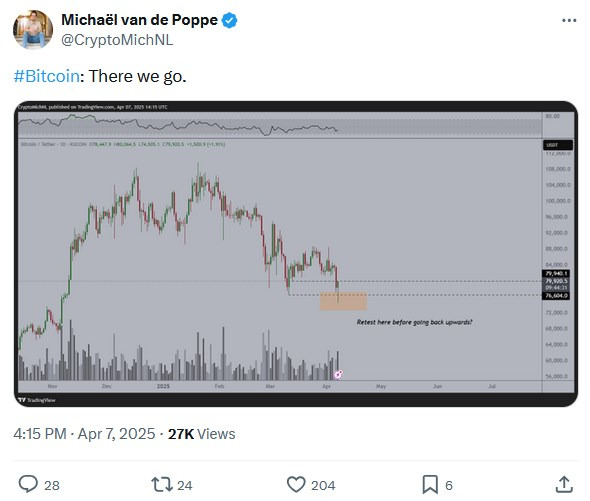590x501 pixels.
Task: Click the share upload icon
Action: click(x=564, y=484)
